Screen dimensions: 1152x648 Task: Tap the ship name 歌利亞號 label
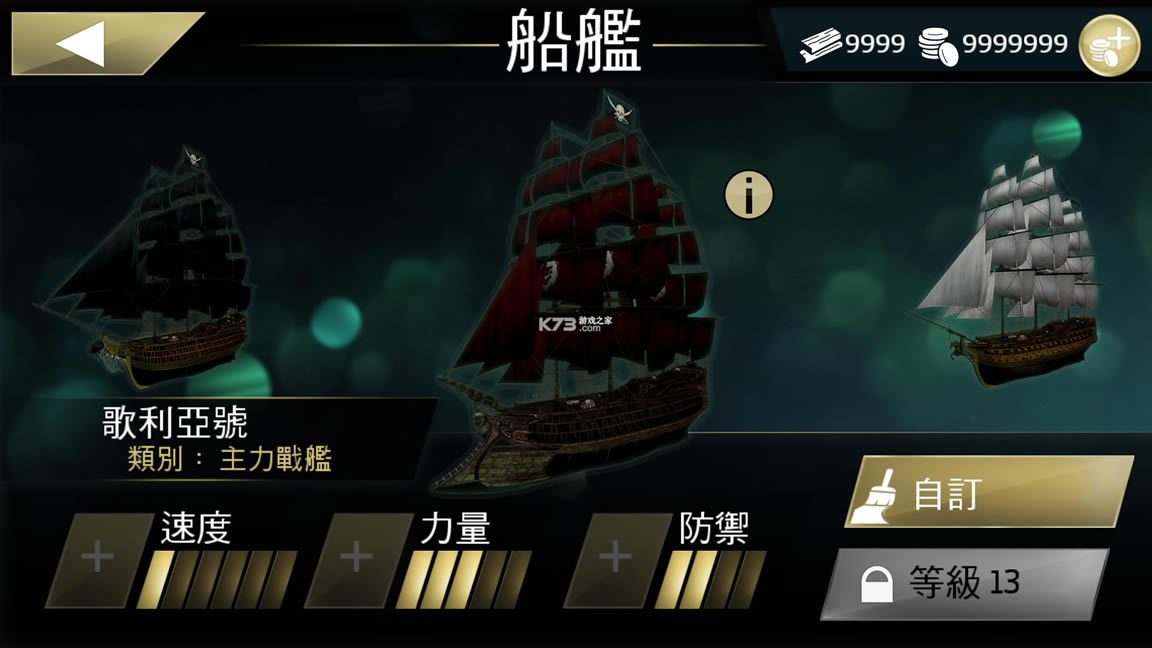pyautogui.click(x=175, y=422)
